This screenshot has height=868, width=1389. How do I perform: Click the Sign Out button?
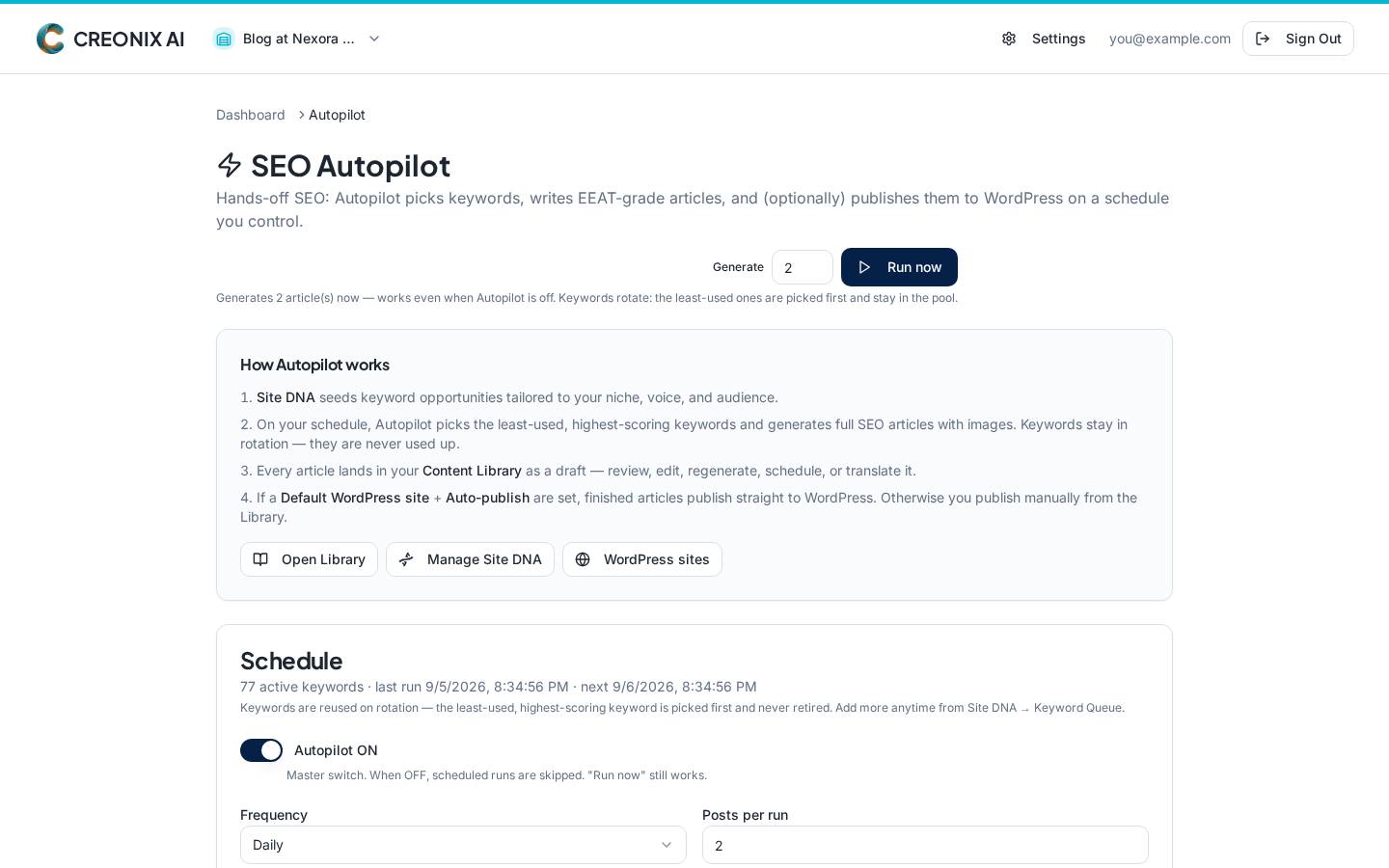tap(1298, 39)
